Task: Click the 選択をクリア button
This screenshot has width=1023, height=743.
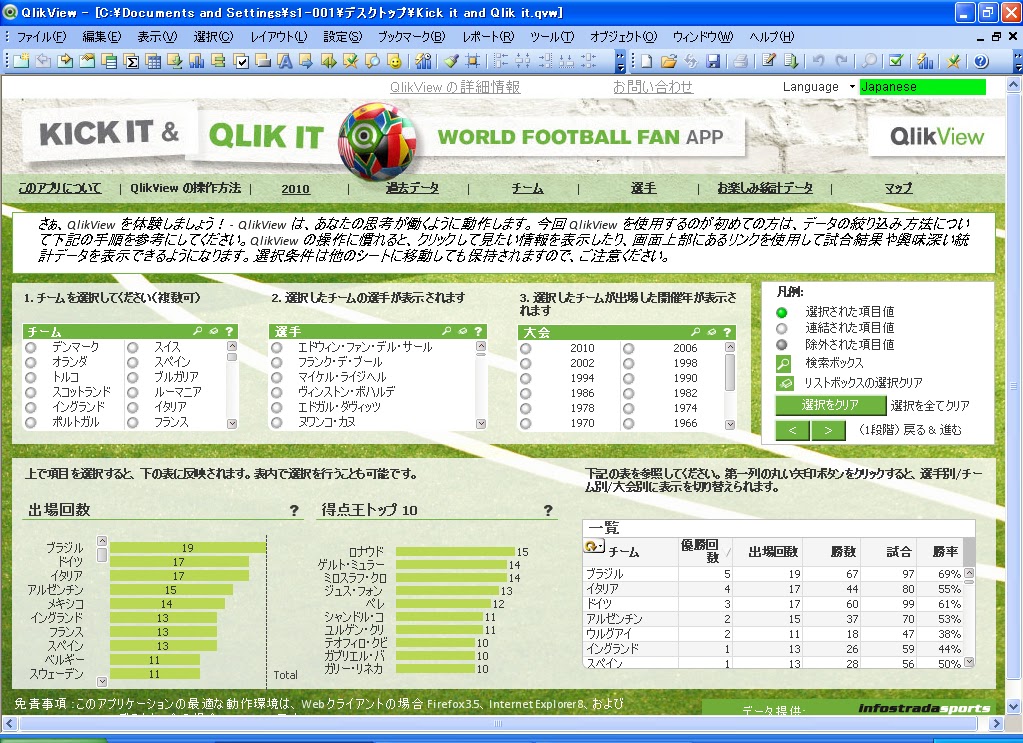Action: tap(831, 405)
